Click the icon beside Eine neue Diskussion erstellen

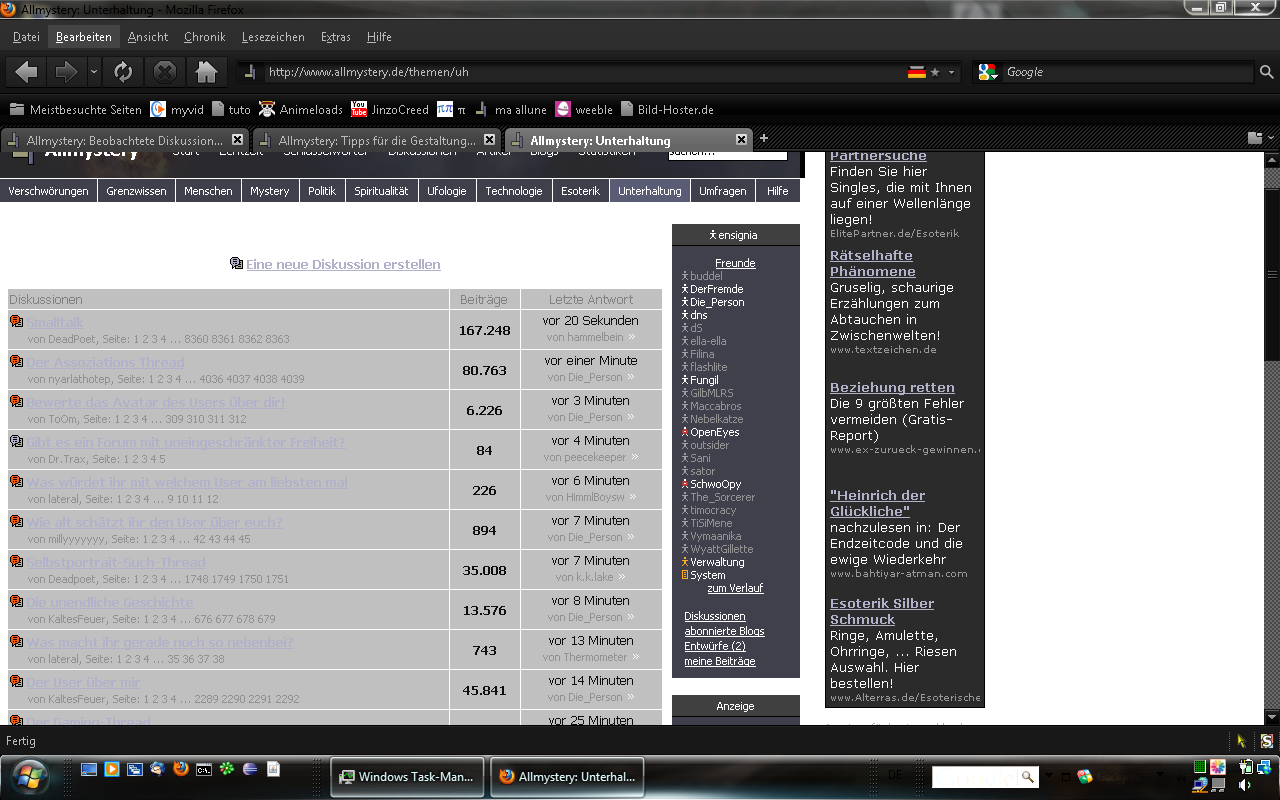click(236, 264)
